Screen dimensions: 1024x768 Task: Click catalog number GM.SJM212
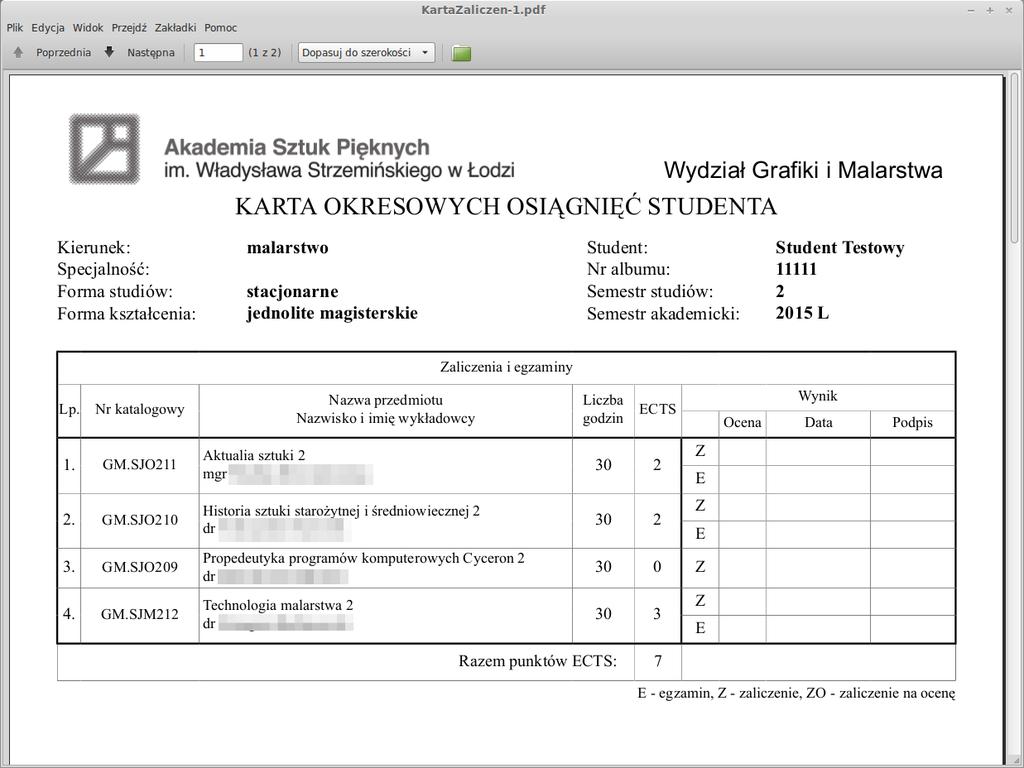(140, 614)
